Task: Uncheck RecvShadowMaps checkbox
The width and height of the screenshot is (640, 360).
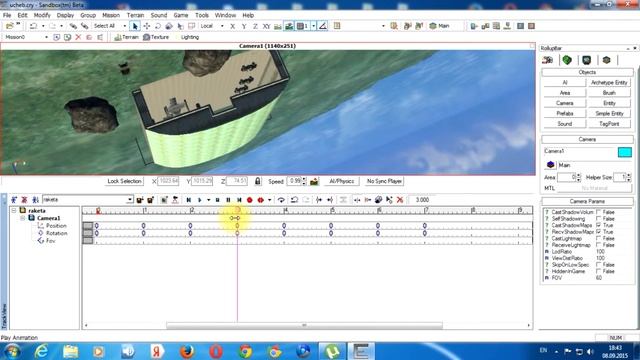Action: [598, 232]
